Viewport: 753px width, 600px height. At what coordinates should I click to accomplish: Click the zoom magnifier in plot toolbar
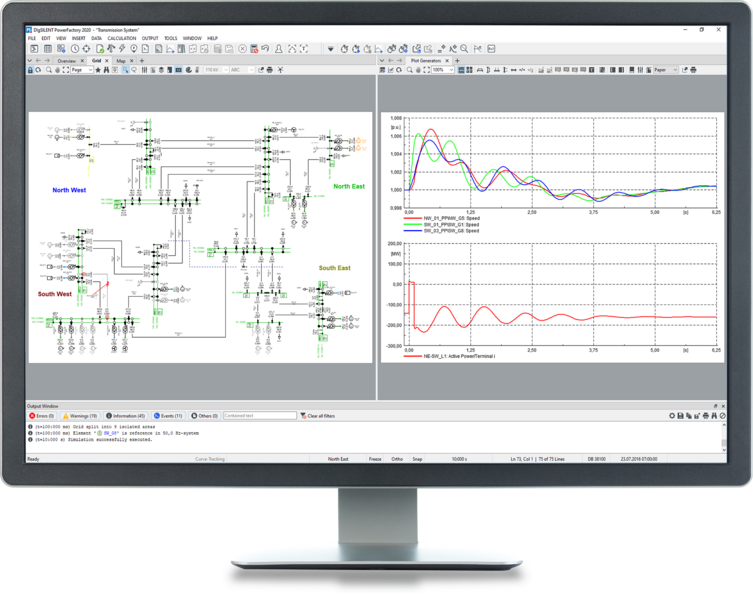point(410,70)
